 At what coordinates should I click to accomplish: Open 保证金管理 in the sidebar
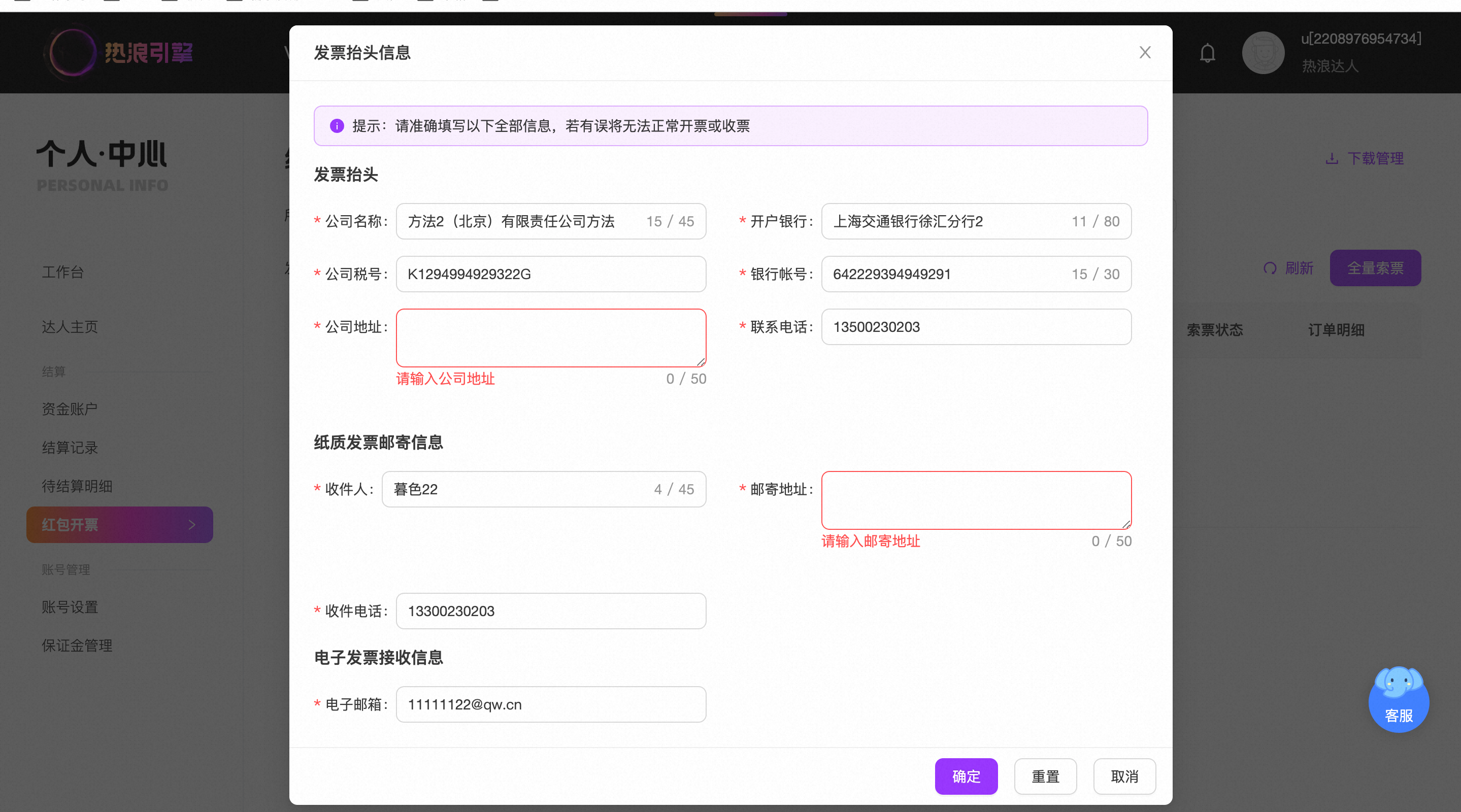point(77,646)
